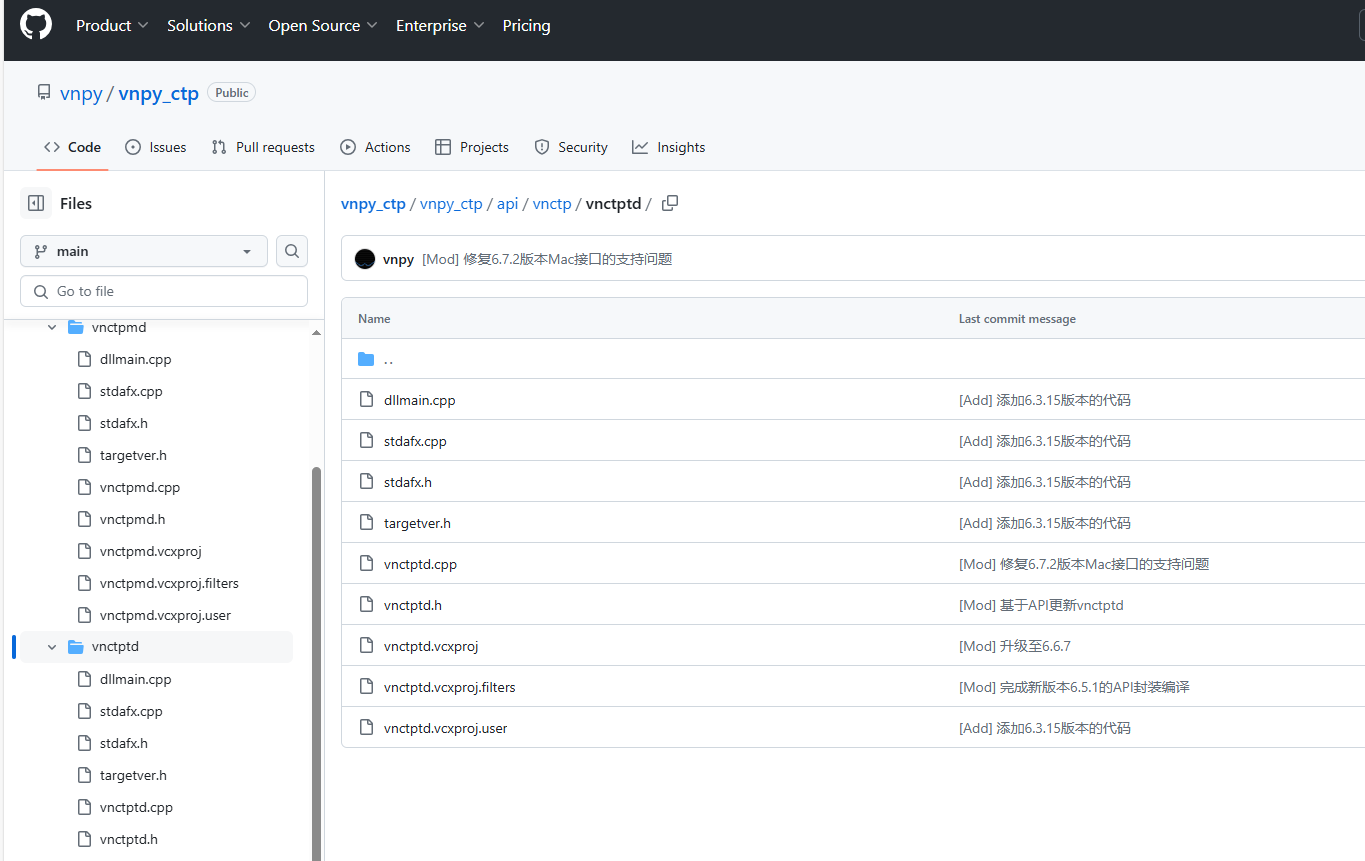Viewport: 1365px width, 861px height.
Task: Open the Open Source menu dropdown
Action: pos(322,26)
